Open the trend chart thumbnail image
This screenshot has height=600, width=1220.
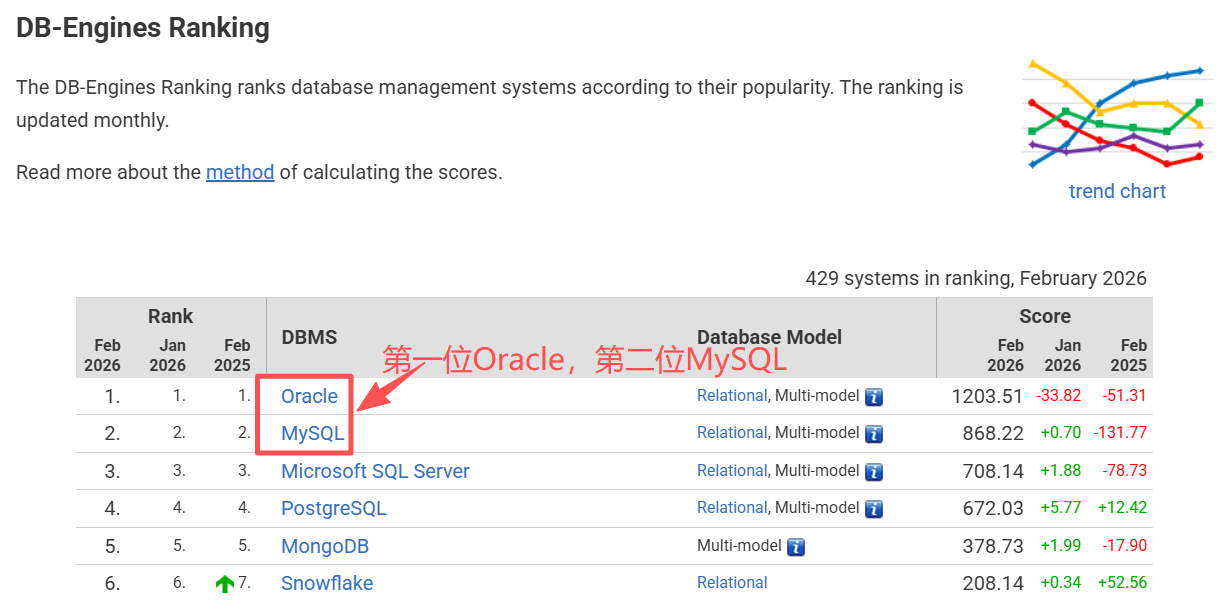1117,113
